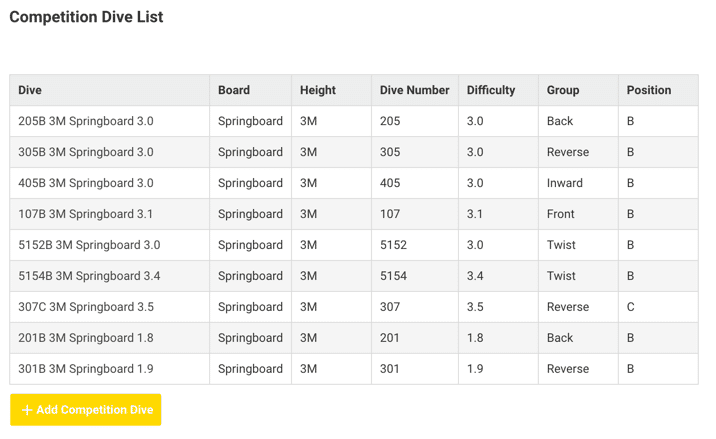Sort table by Height header
Viewport: 716px width, 439px height.
tap(318, 90)
